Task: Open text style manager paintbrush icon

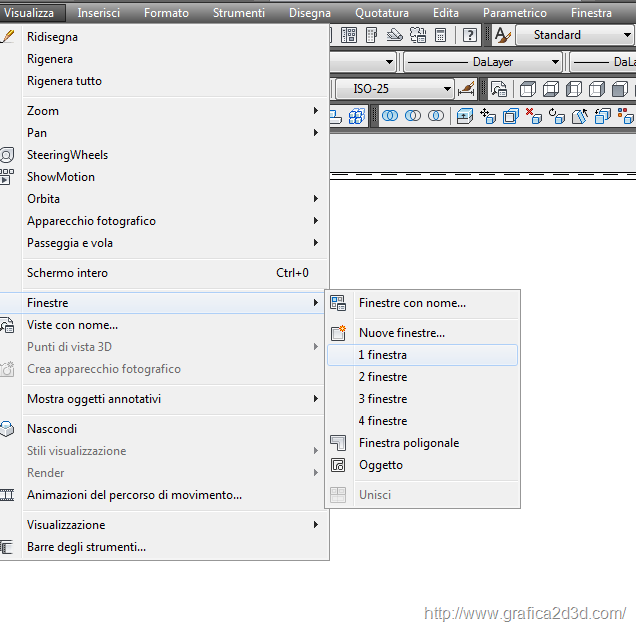Action: point(503,35)
